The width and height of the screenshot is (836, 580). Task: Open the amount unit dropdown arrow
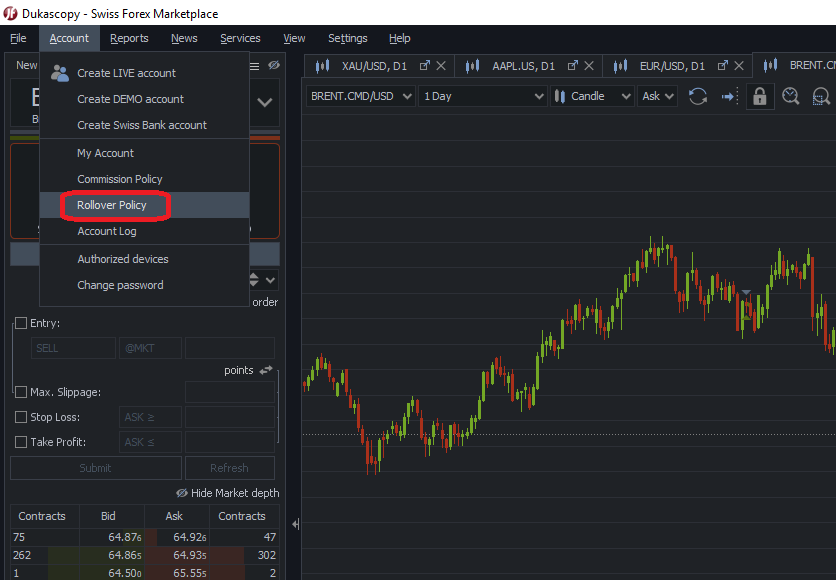270,280
